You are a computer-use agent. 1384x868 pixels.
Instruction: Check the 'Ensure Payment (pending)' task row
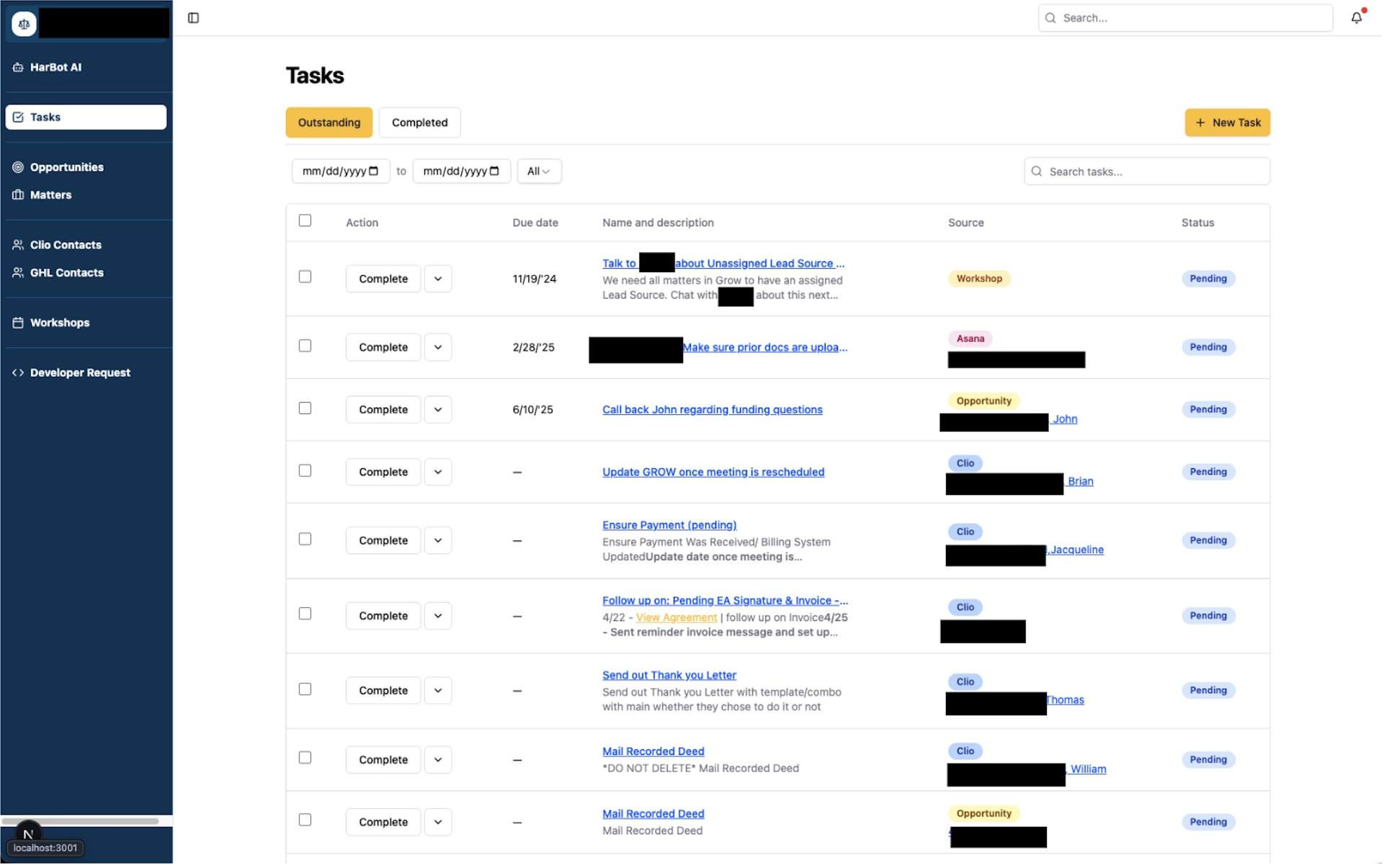[x=305, y=538]
